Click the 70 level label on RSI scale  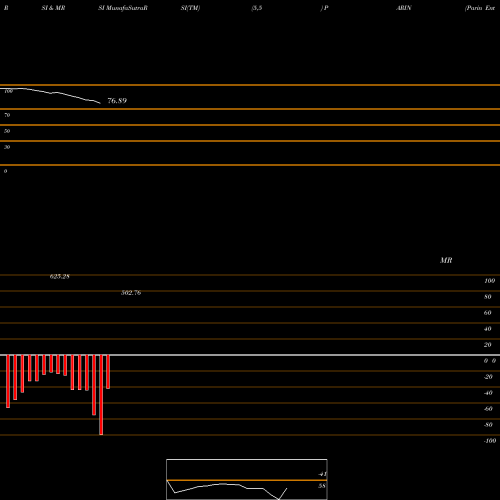[x=7, y=115]
